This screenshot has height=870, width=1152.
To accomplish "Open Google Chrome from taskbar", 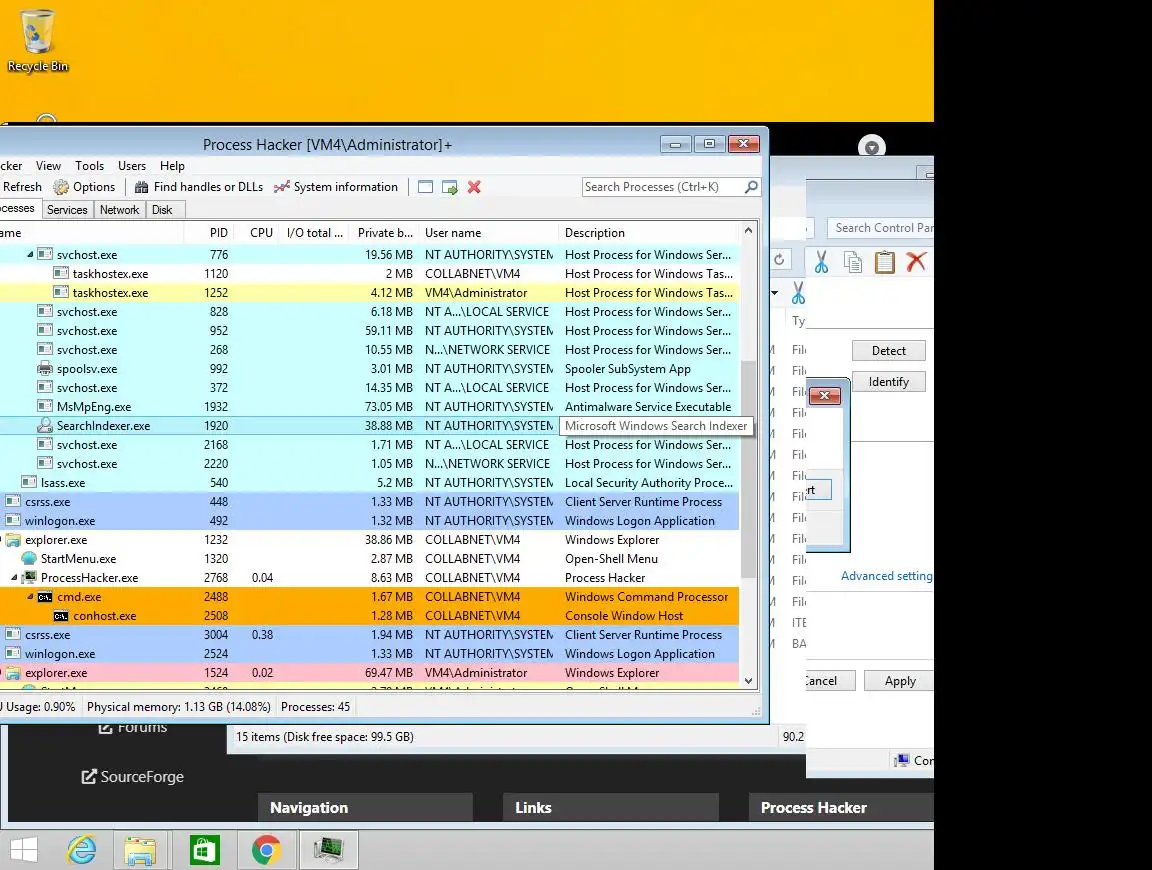I will 266,850.
